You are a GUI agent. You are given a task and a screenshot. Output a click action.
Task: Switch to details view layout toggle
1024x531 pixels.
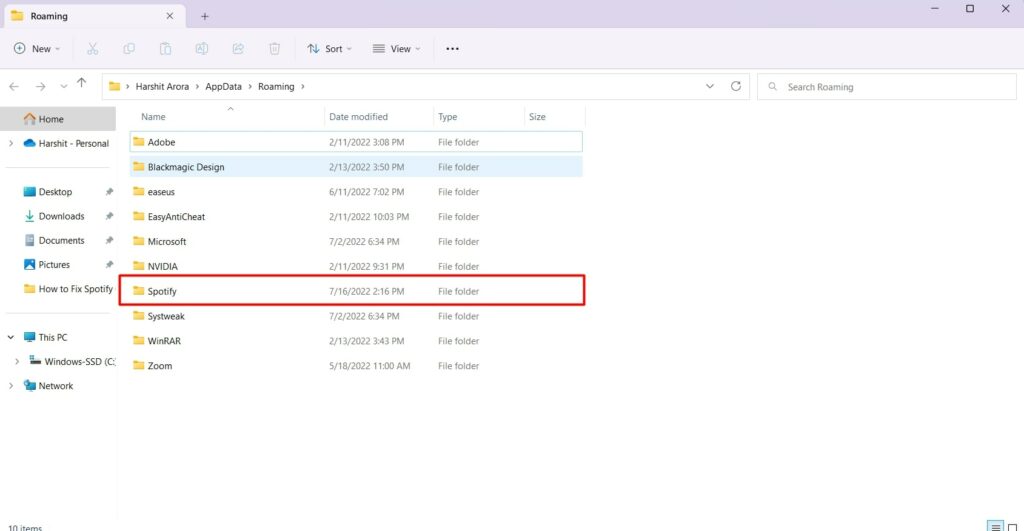point(995,525)
